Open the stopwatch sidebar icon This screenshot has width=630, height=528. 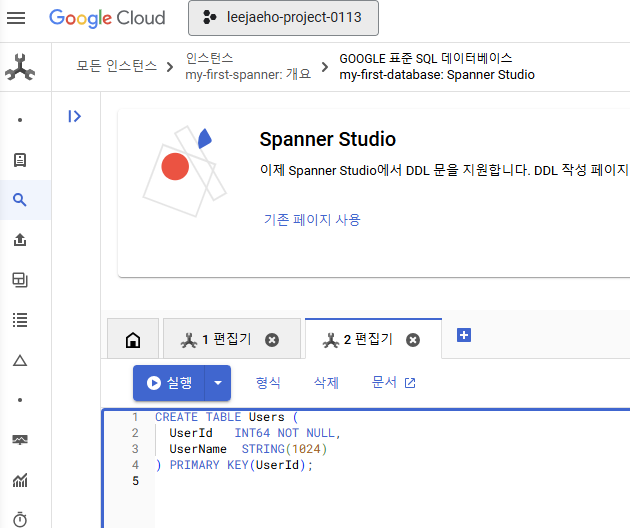click(x=20, y=519)
